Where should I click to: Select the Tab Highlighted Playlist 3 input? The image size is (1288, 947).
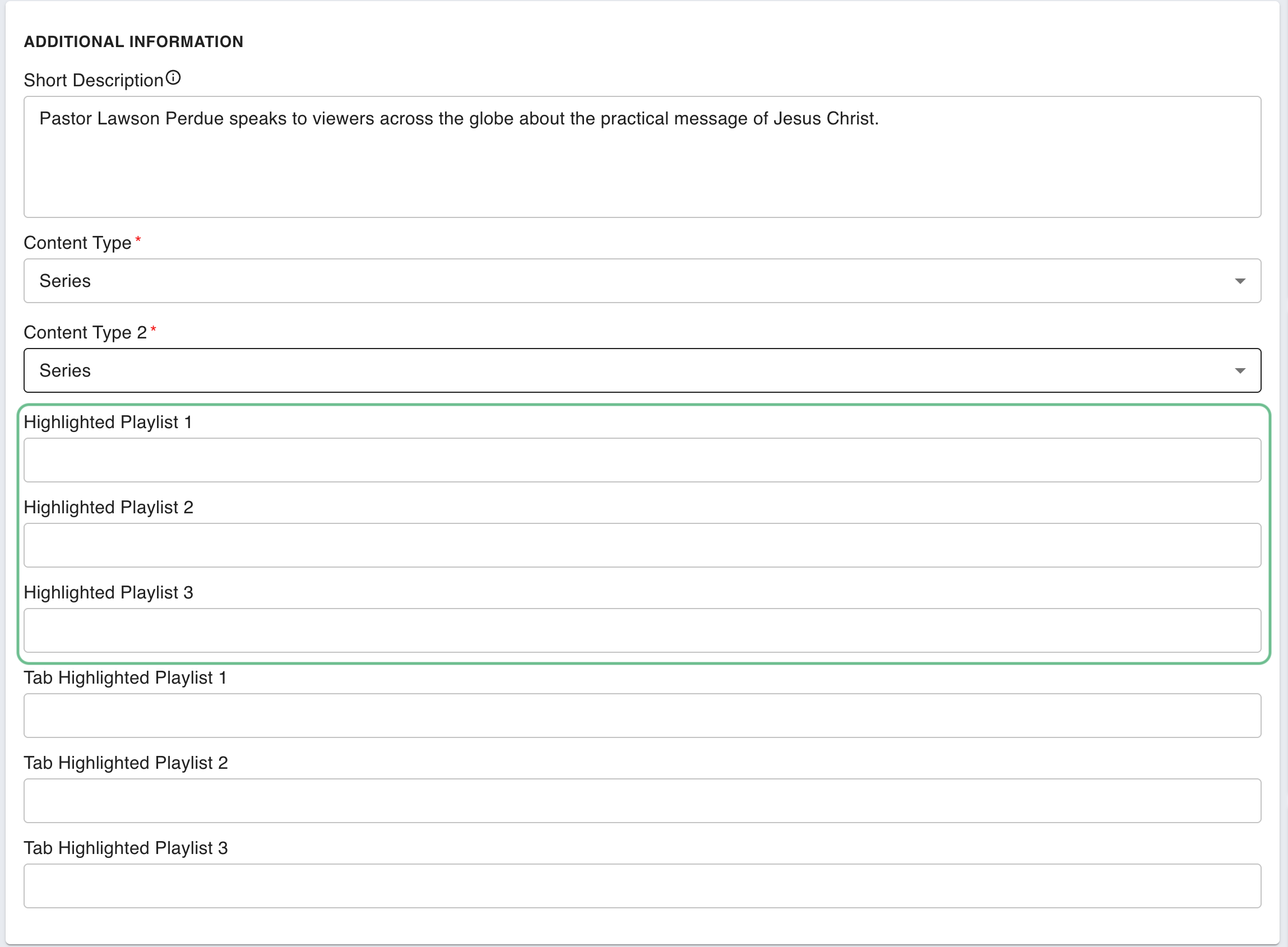click(642, 886)
